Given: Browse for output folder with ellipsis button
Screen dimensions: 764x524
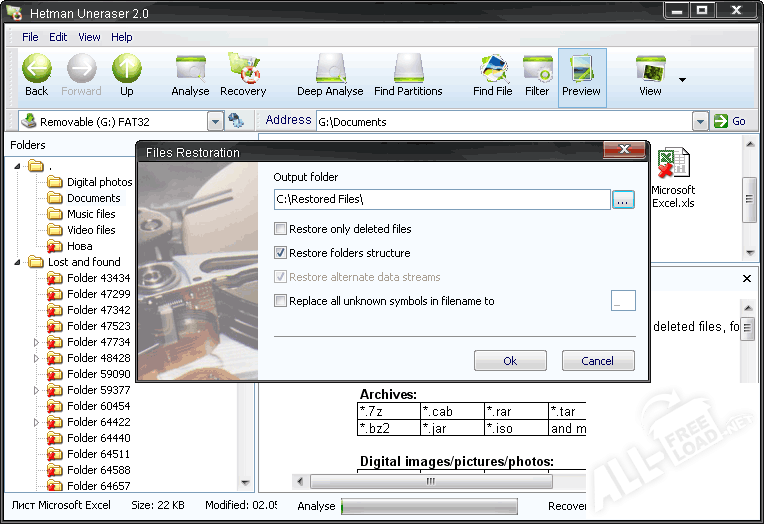Looking at the screenshot, I should tap(623, 200).
